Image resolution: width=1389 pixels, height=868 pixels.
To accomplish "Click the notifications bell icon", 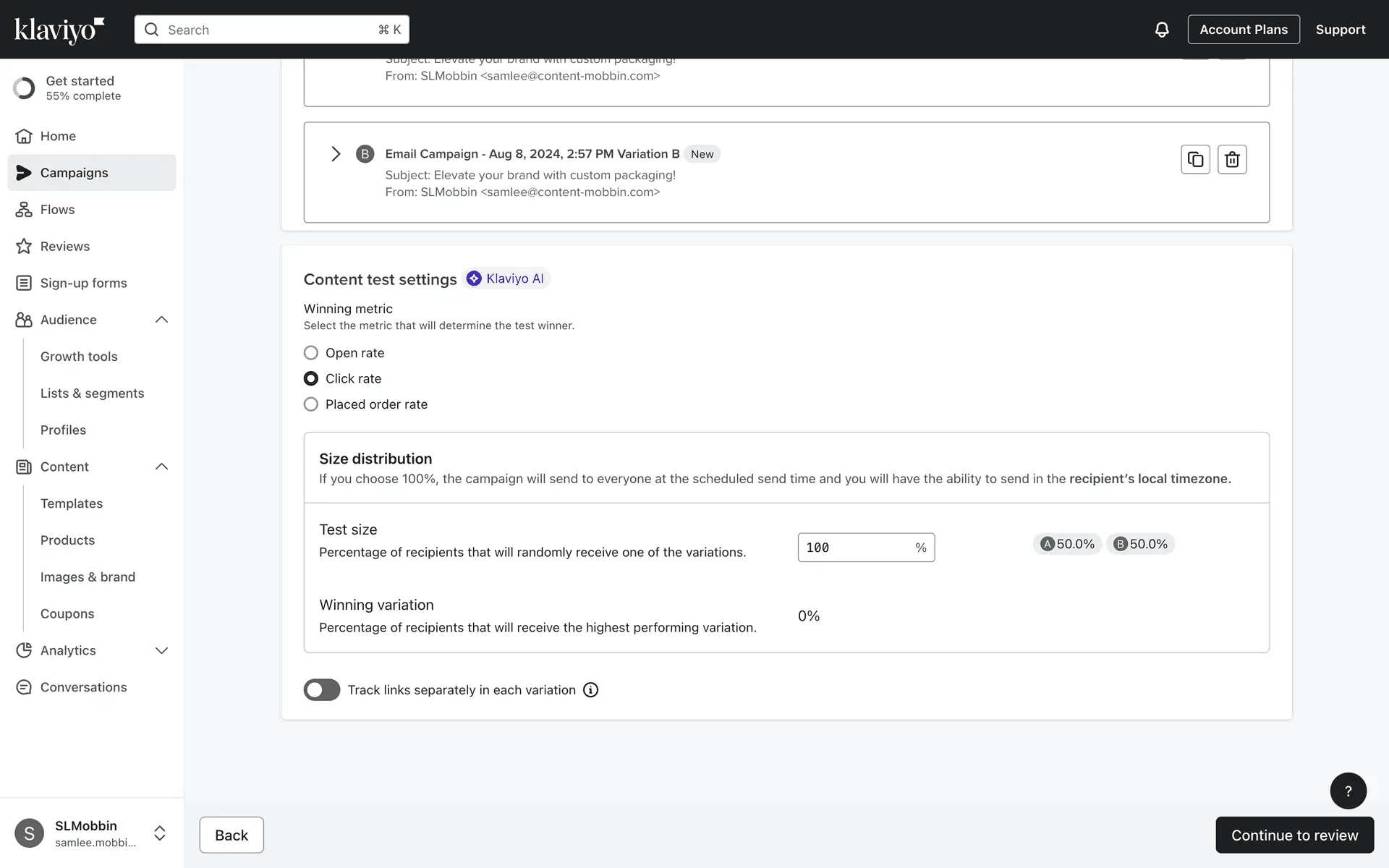I will point(1161,30).
